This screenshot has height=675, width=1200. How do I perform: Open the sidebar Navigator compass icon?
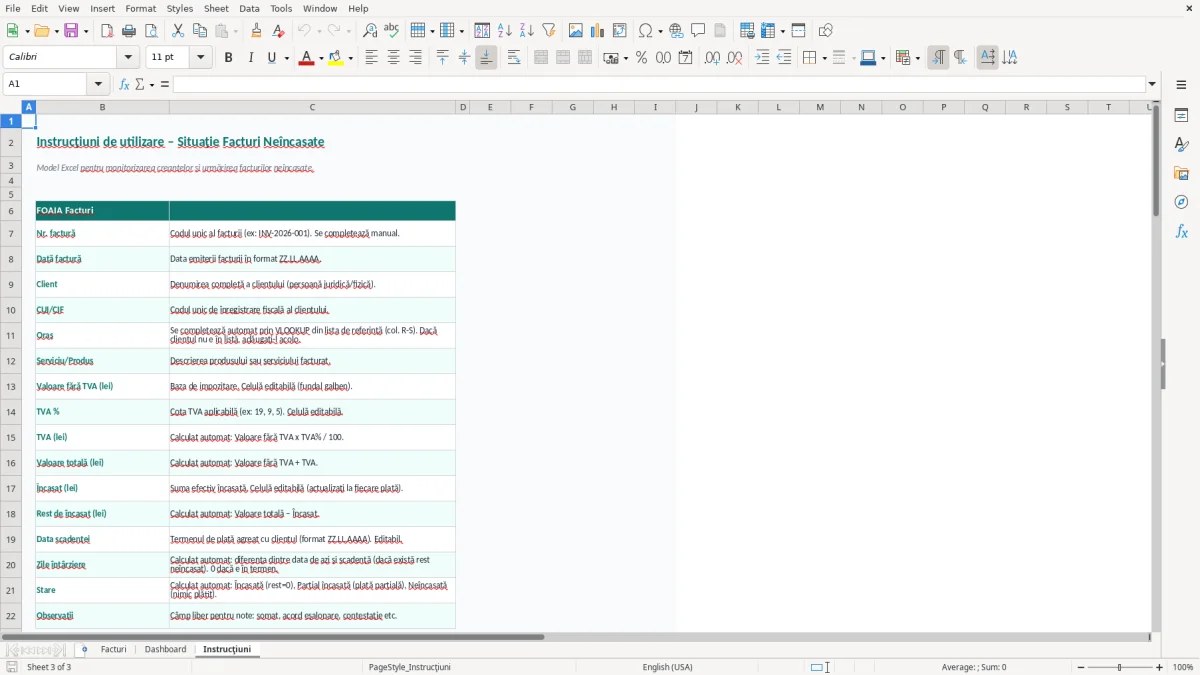point(1181,202)
